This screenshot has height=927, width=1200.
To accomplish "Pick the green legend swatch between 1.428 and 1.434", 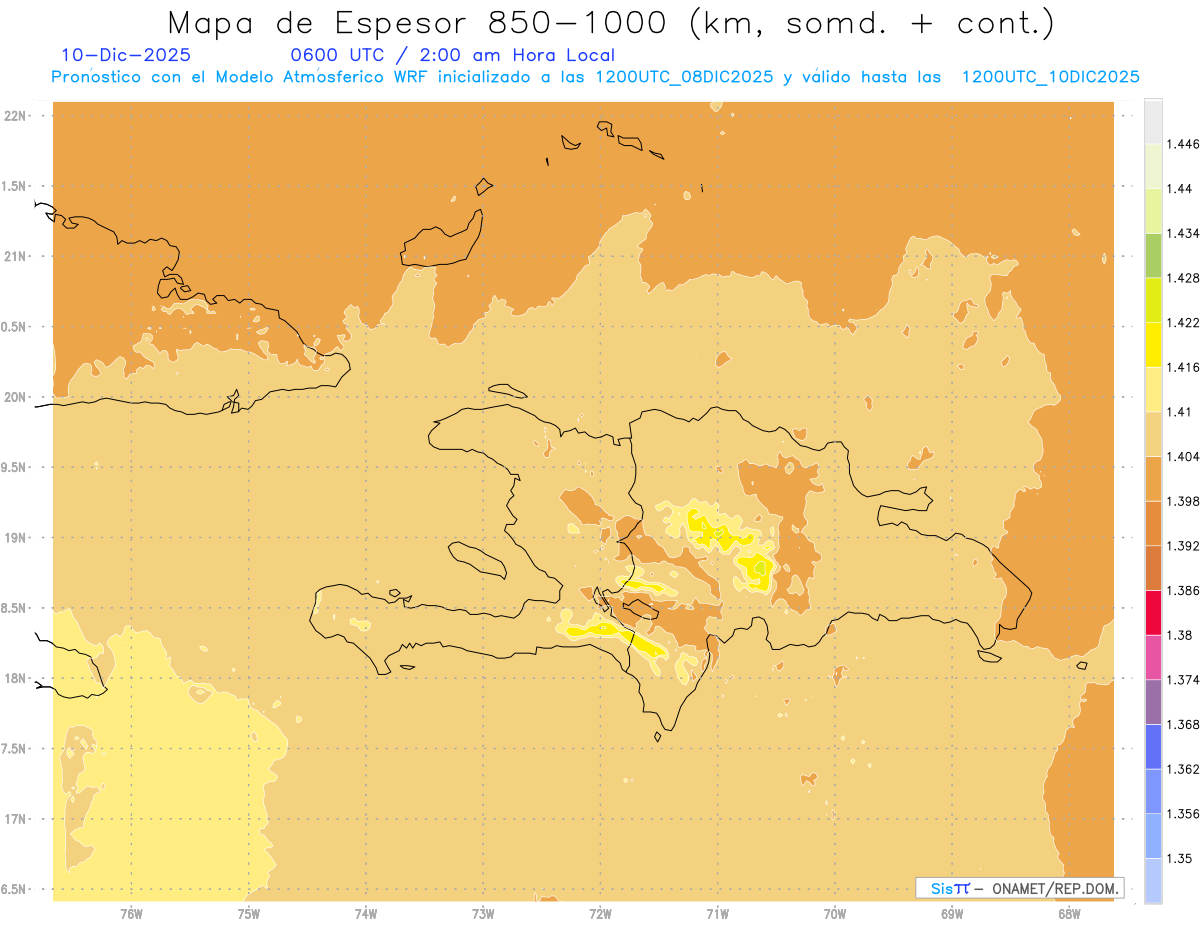I will click(x=1153, y=255).
